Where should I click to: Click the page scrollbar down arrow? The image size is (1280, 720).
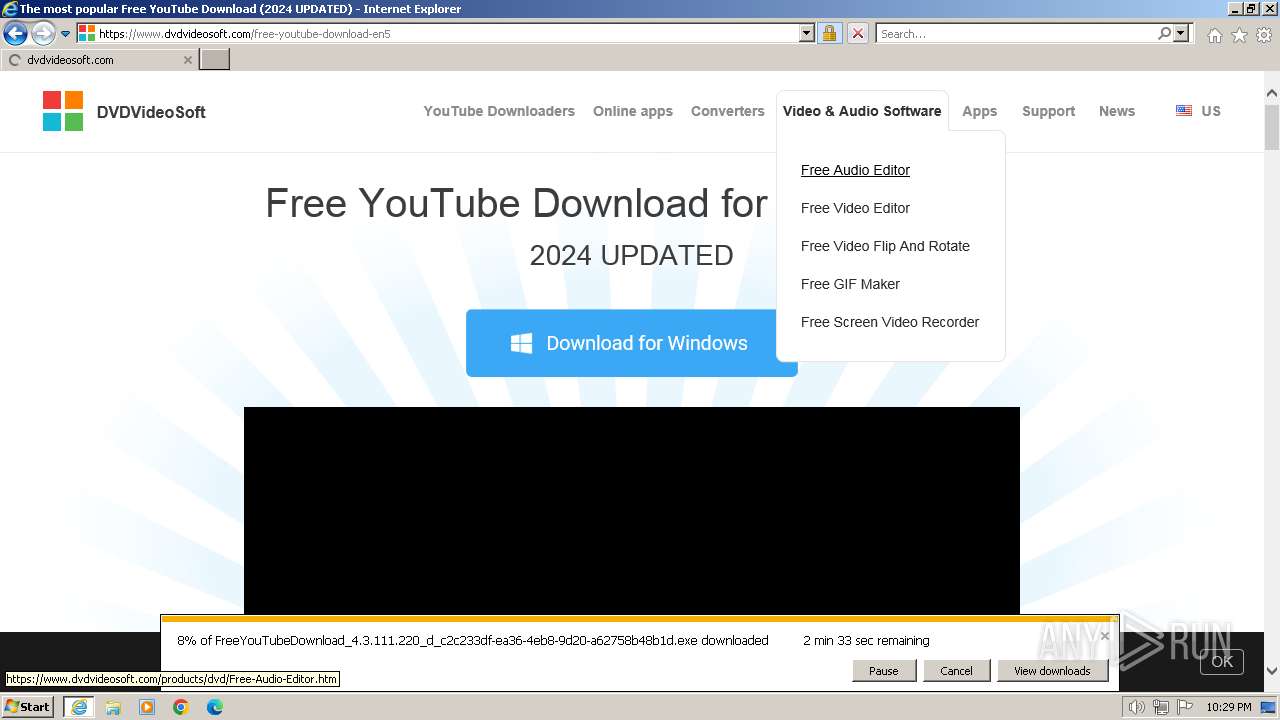pyautogui.click(x=1272, y=671)
